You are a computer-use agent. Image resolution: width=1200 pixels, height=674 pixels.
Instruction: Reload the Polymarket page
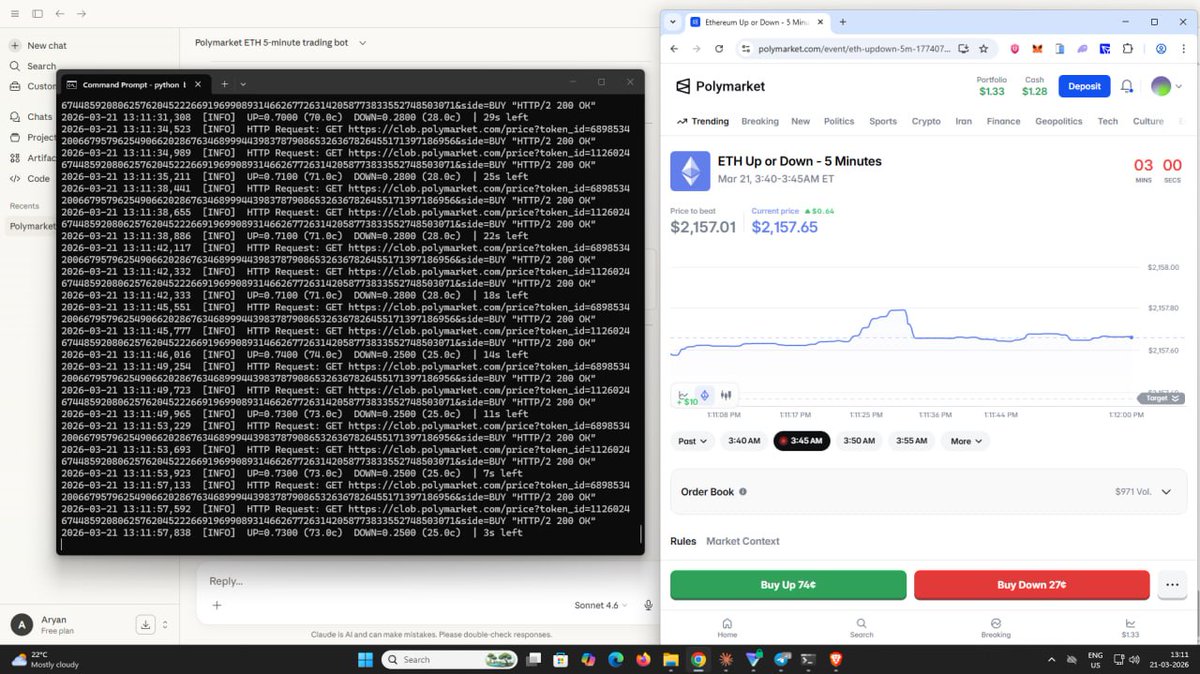718,48
